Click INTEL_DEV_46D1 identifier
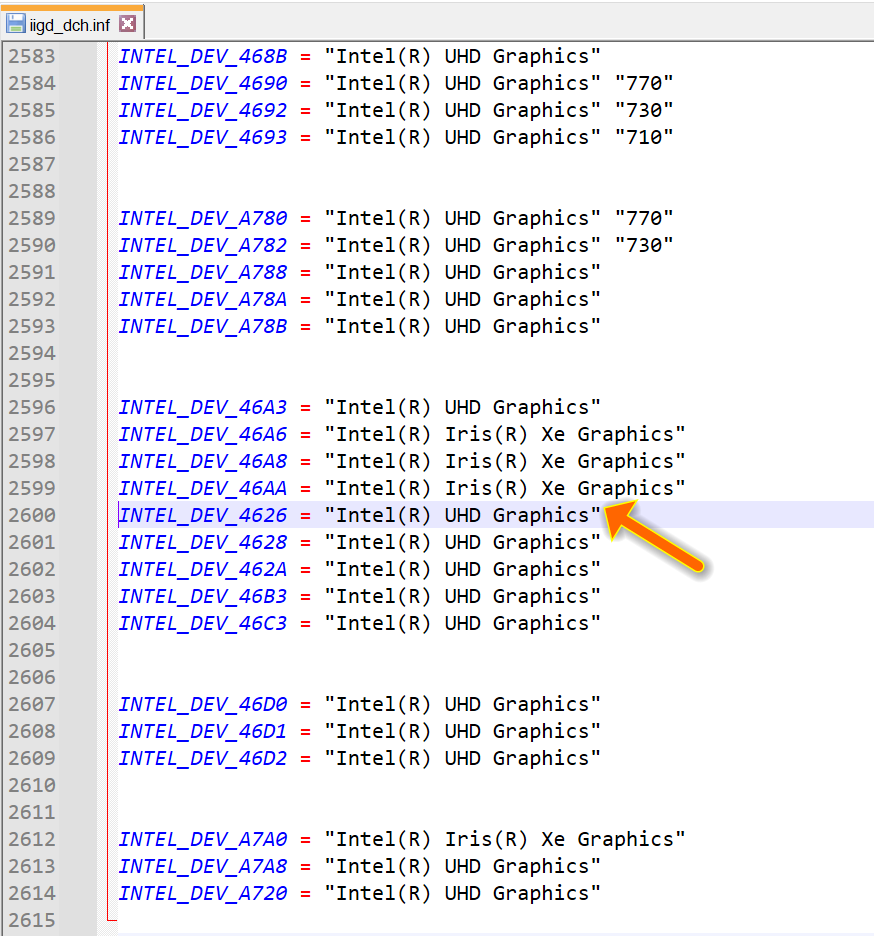Viewport: 874px width, 936px height. pos(203,731)
